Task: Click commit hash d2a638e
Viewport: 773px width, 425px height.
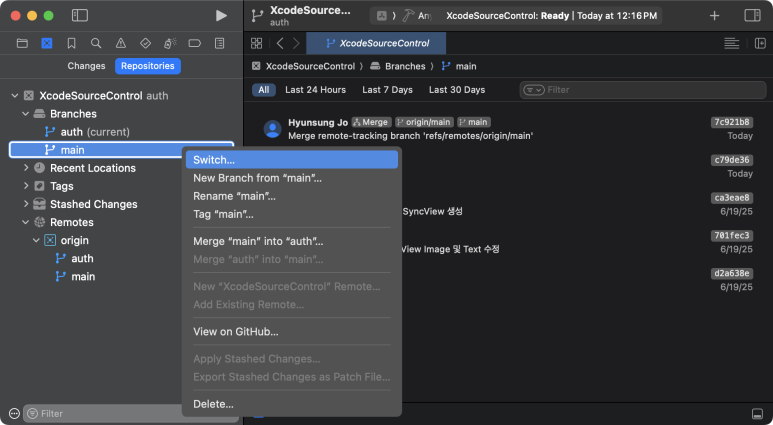Action: click(732, 273)
